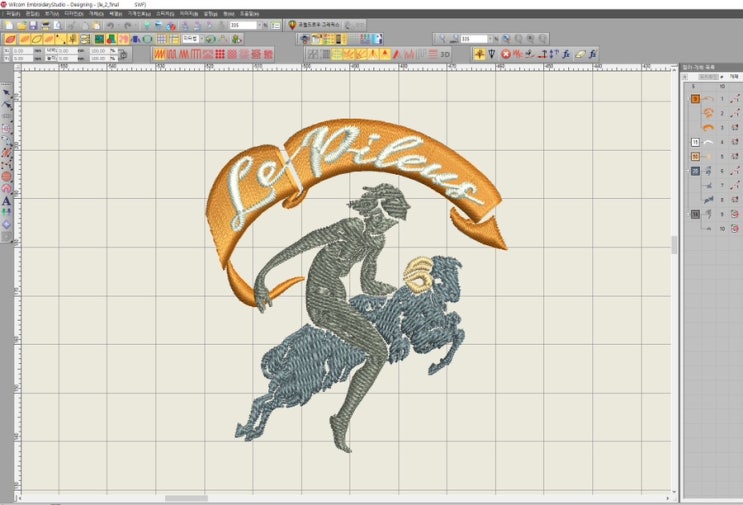Click the yellow highlighted orange figure icon

tap(479, 54)
